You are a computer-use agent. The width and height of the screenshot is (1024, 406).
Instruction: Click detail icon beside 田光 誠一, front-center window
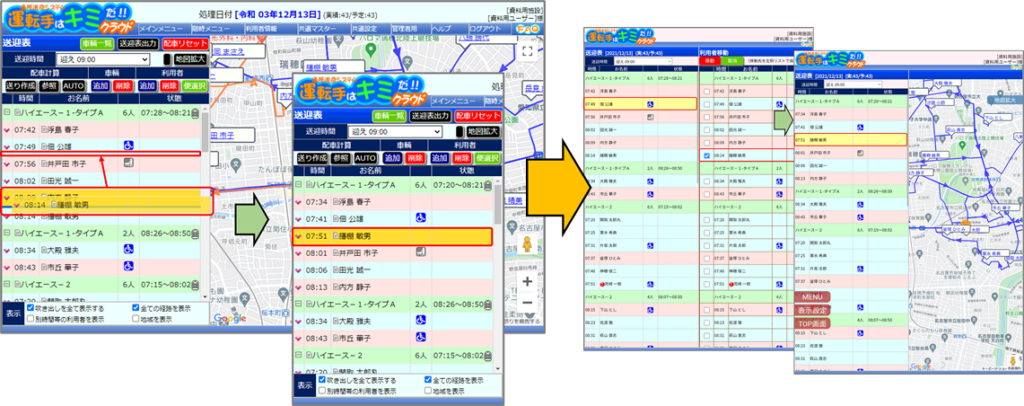click(x=336, y=270)
